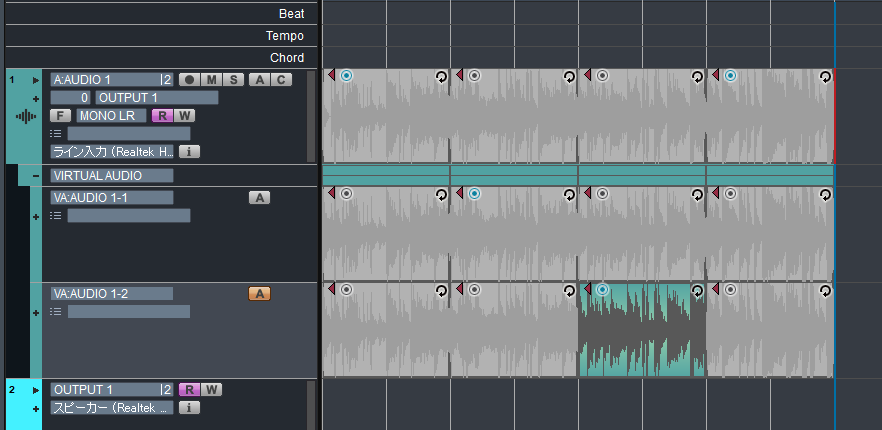Toggle the Read automation button on A:AUDIO 1
Screen dimensions: 882x430
[162, 116]
